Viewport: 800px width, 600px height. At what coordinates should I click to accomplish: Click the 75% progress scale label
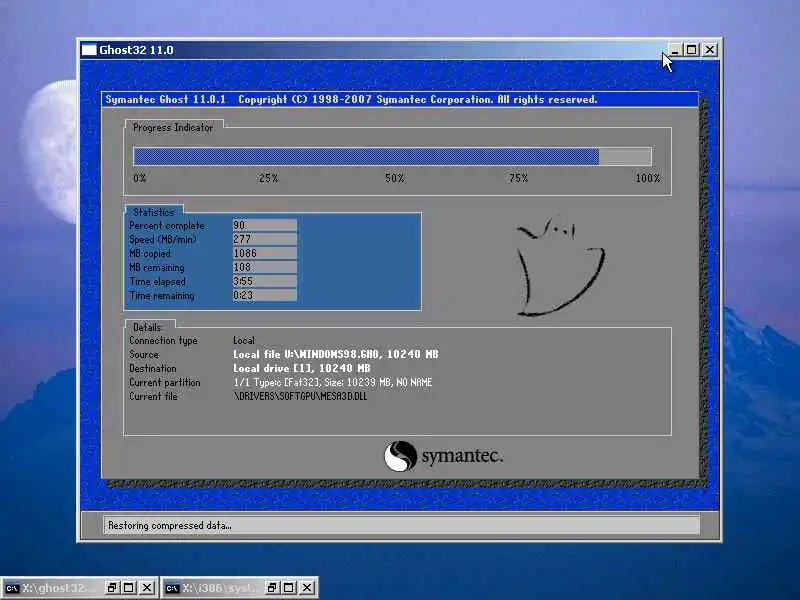tap(518, 178)
